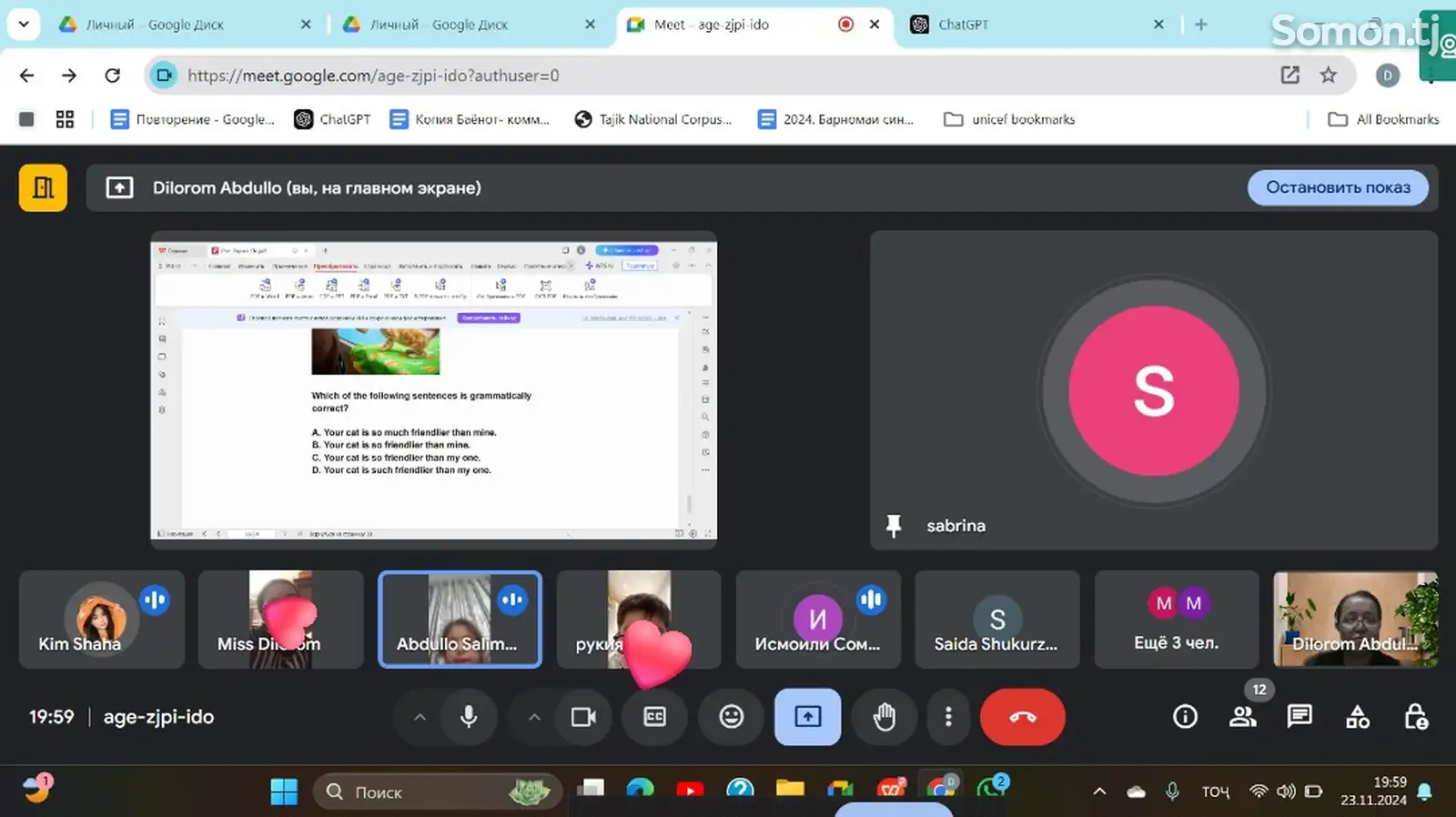Click the address bar URL
Screen dimensions: 1456x817
pos(373,76)
